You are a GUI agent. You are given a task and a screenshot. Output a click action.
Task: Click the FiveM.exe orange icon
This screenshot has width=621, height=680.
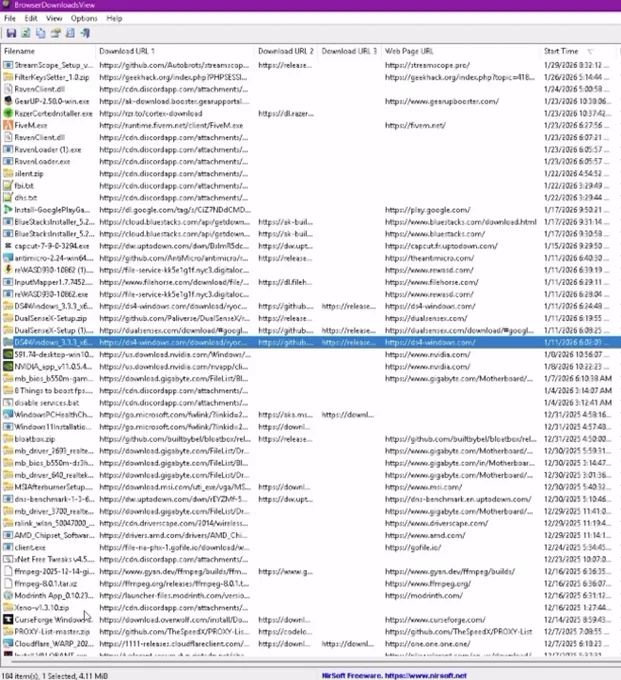tap(8, 125)
